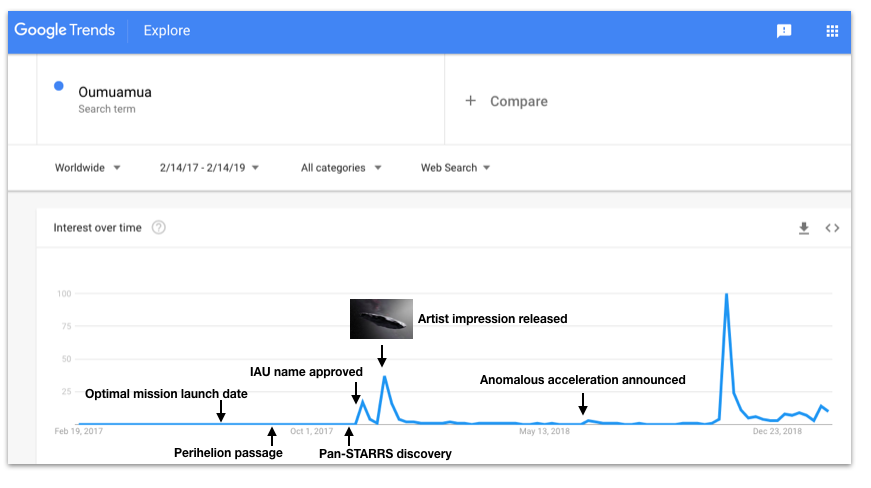The image size is (871, 488).
Task: Click the 25 value on the y-axis
Action: click(x=67, y=392)
